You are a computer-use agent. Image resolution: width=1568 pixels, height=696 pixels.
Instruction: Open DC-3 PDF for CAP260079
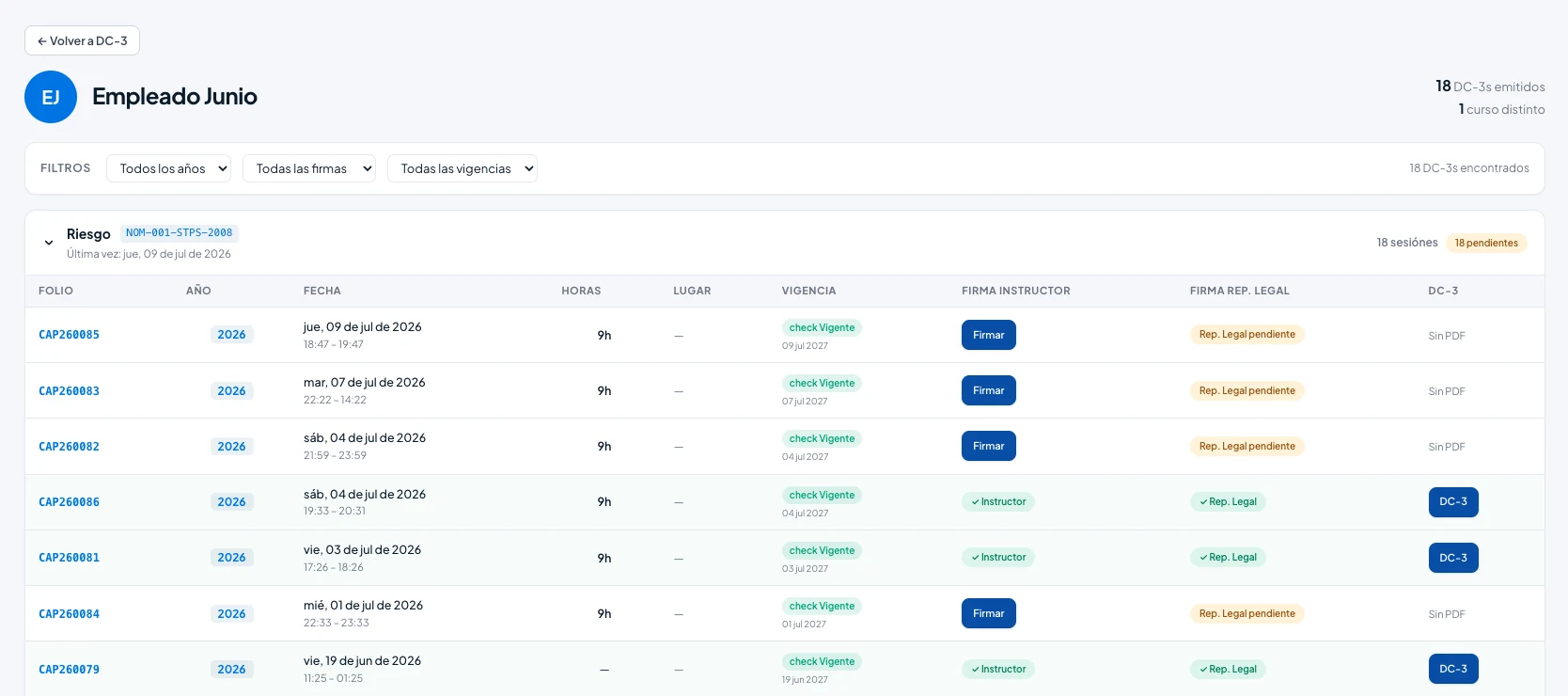click(x=1453, y=669)
